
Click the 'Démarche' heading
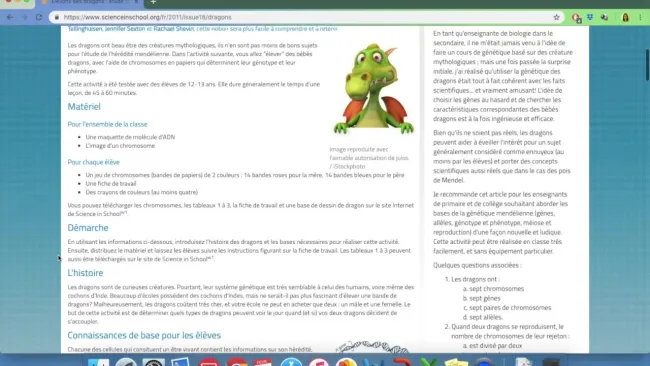coord(88,228)
